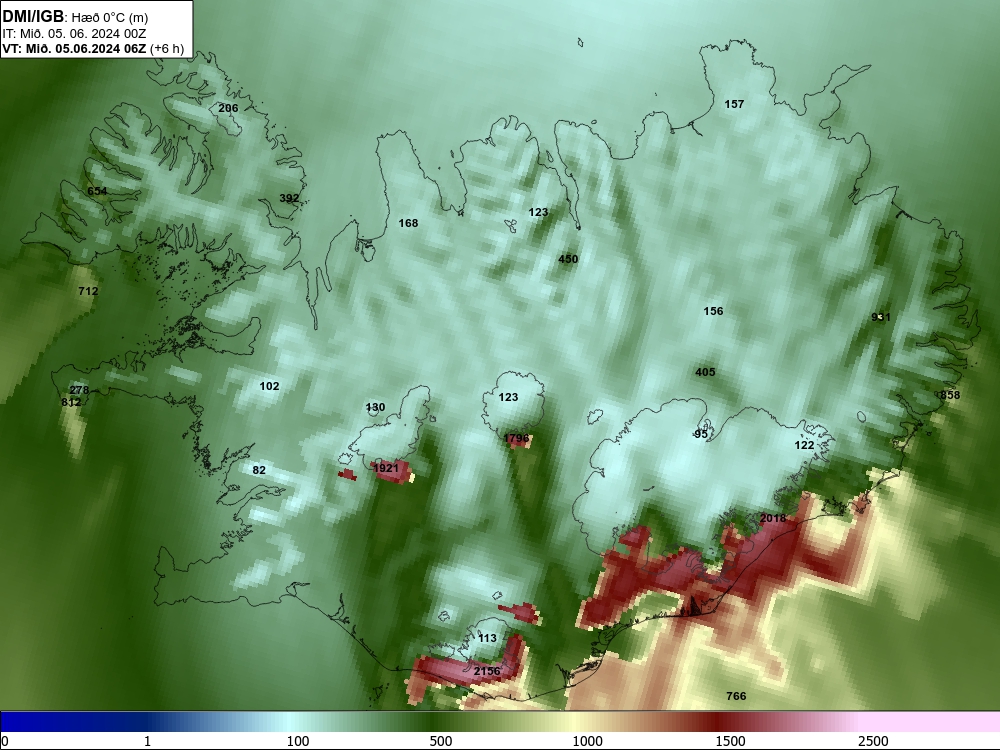Click the DMI/IGB title text
The image size is (1000, 750).
(33, 17)
